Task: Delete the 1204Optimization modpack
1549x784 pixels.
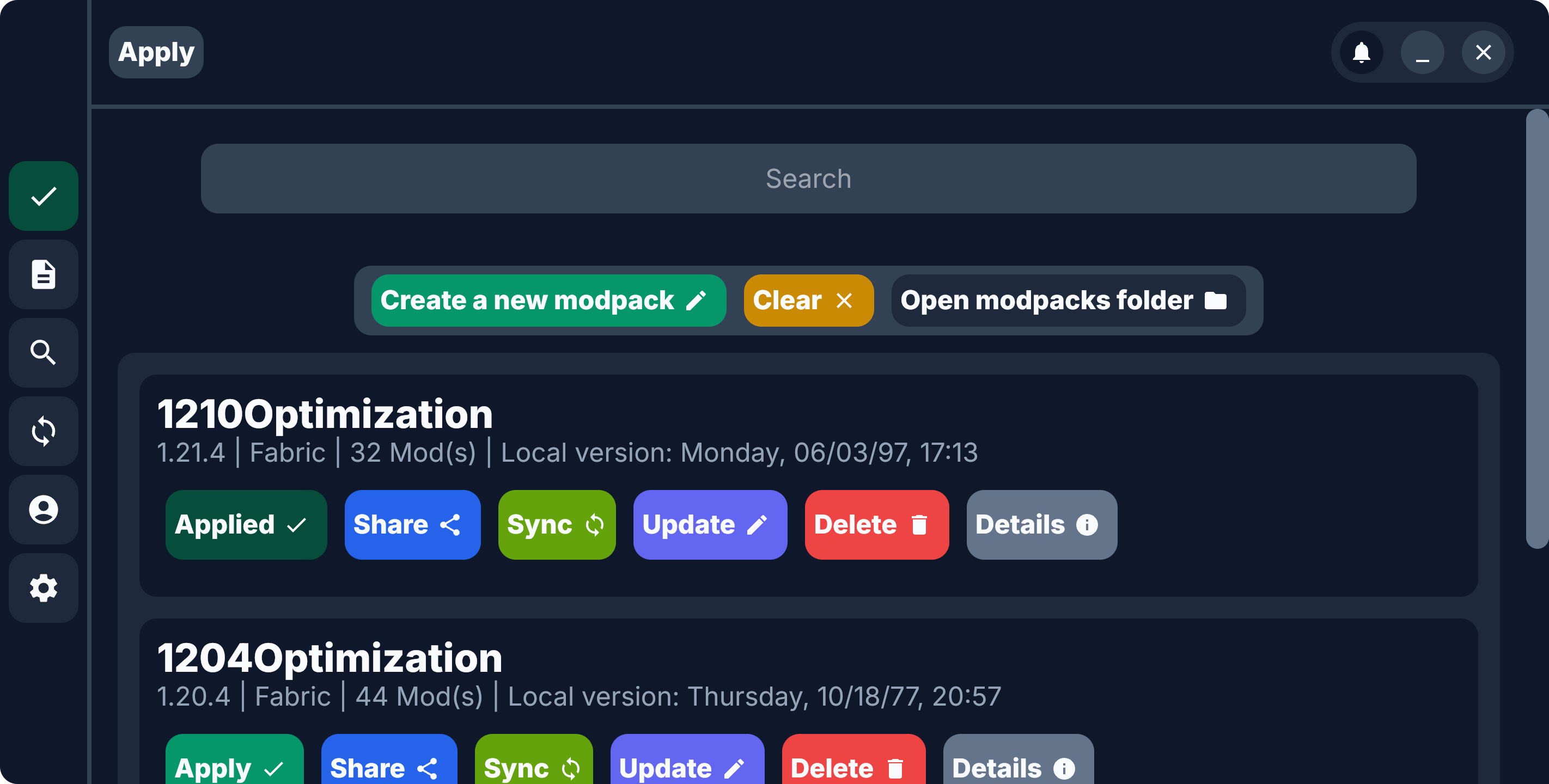Action: pos(853,767)
